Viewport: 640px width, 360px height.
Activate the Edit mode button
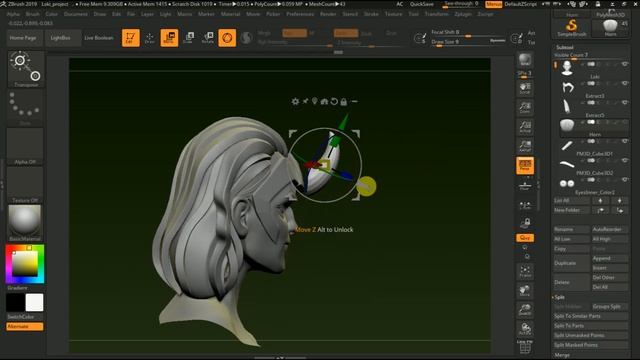point(131,38)
